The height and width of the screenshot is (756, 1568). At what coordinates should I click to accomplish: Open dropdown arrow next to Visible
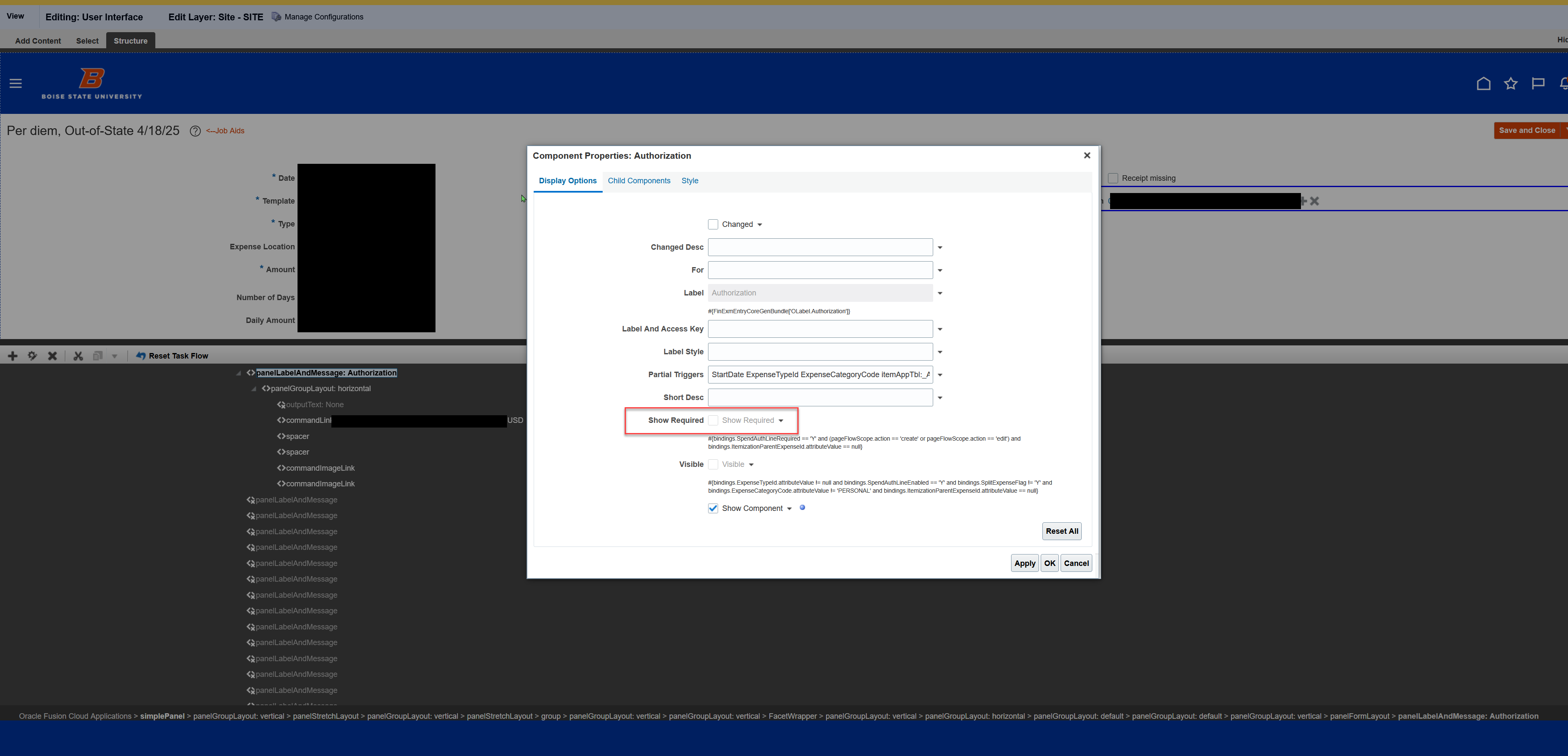coord(751,465)
